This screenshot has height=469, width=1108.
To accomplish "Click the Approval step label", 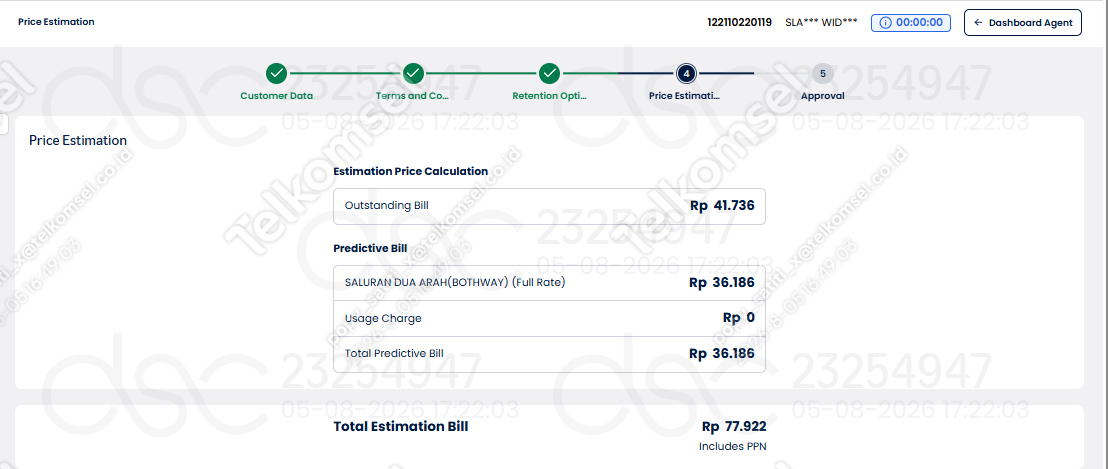I will (x=823, y=96).
